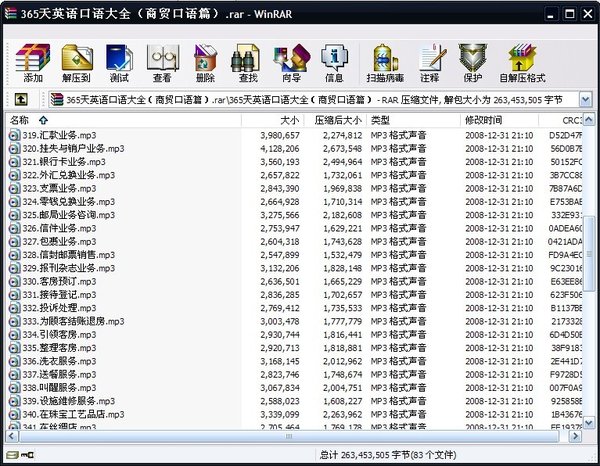Sort by 大小 column header
This screenshot has height=466, width=600.
[x=273, y=121]
